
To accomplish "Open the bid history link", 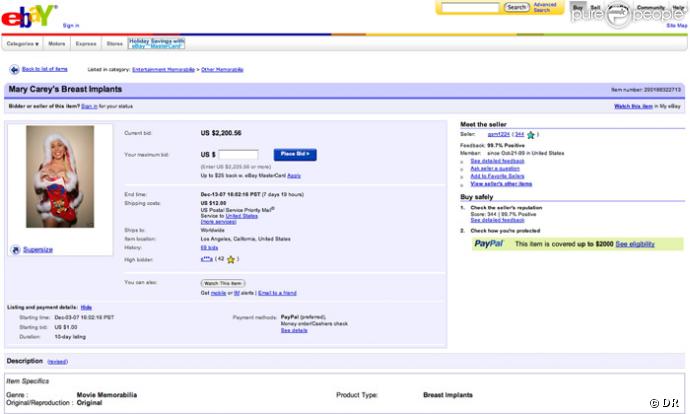I will [x=209, y=248].
